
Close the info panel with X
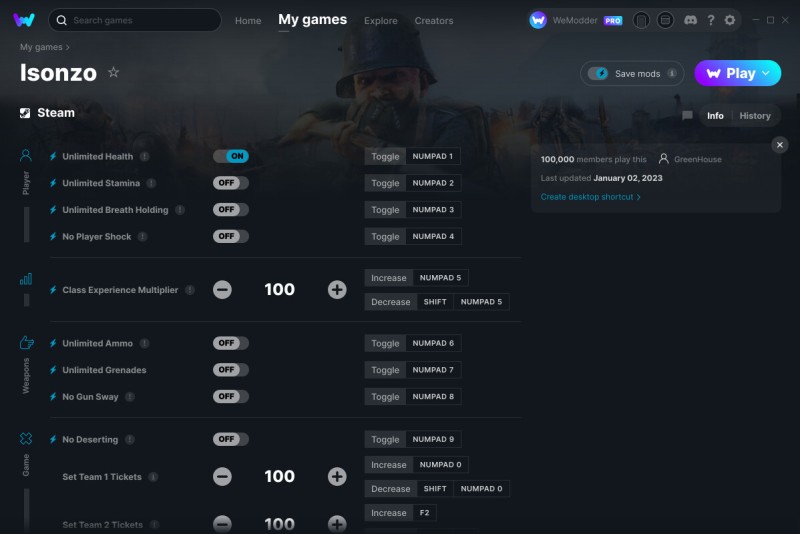[x=780, y=145]
